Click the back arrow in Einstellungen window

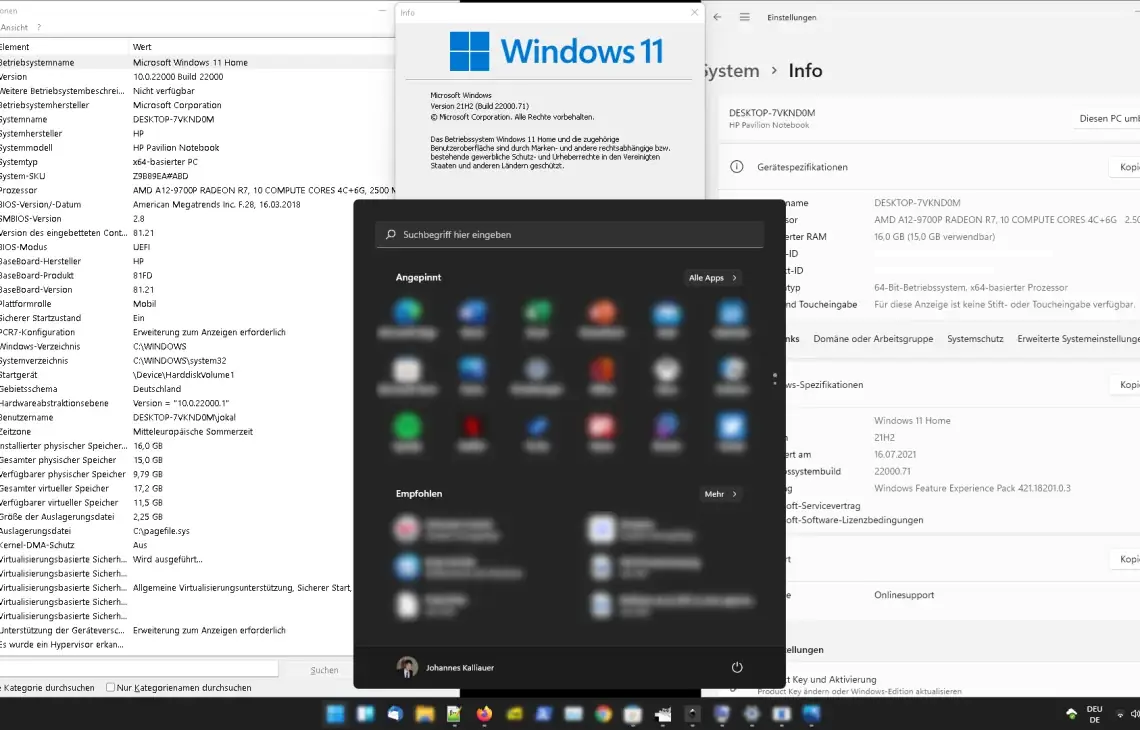pos(718,17)
